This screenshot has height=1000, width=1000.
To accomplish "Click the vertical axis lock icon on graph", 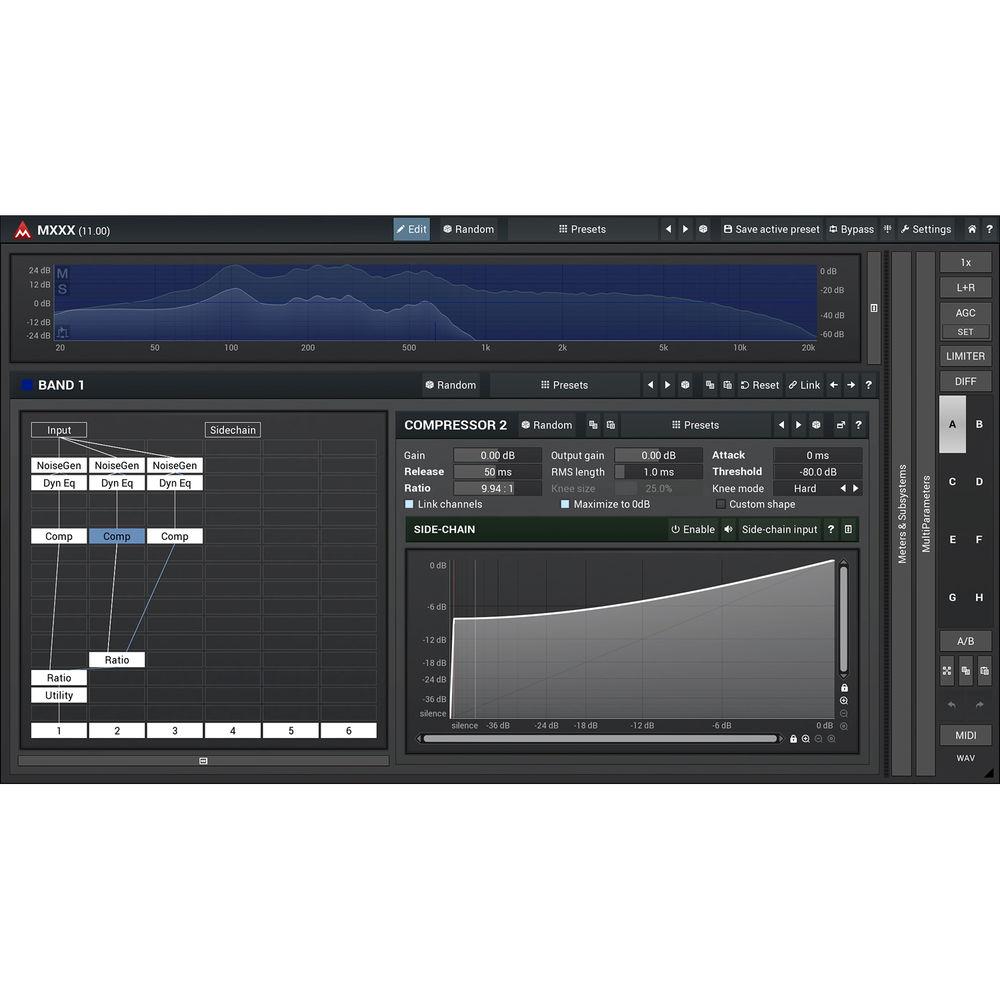I will coord(844,688).
